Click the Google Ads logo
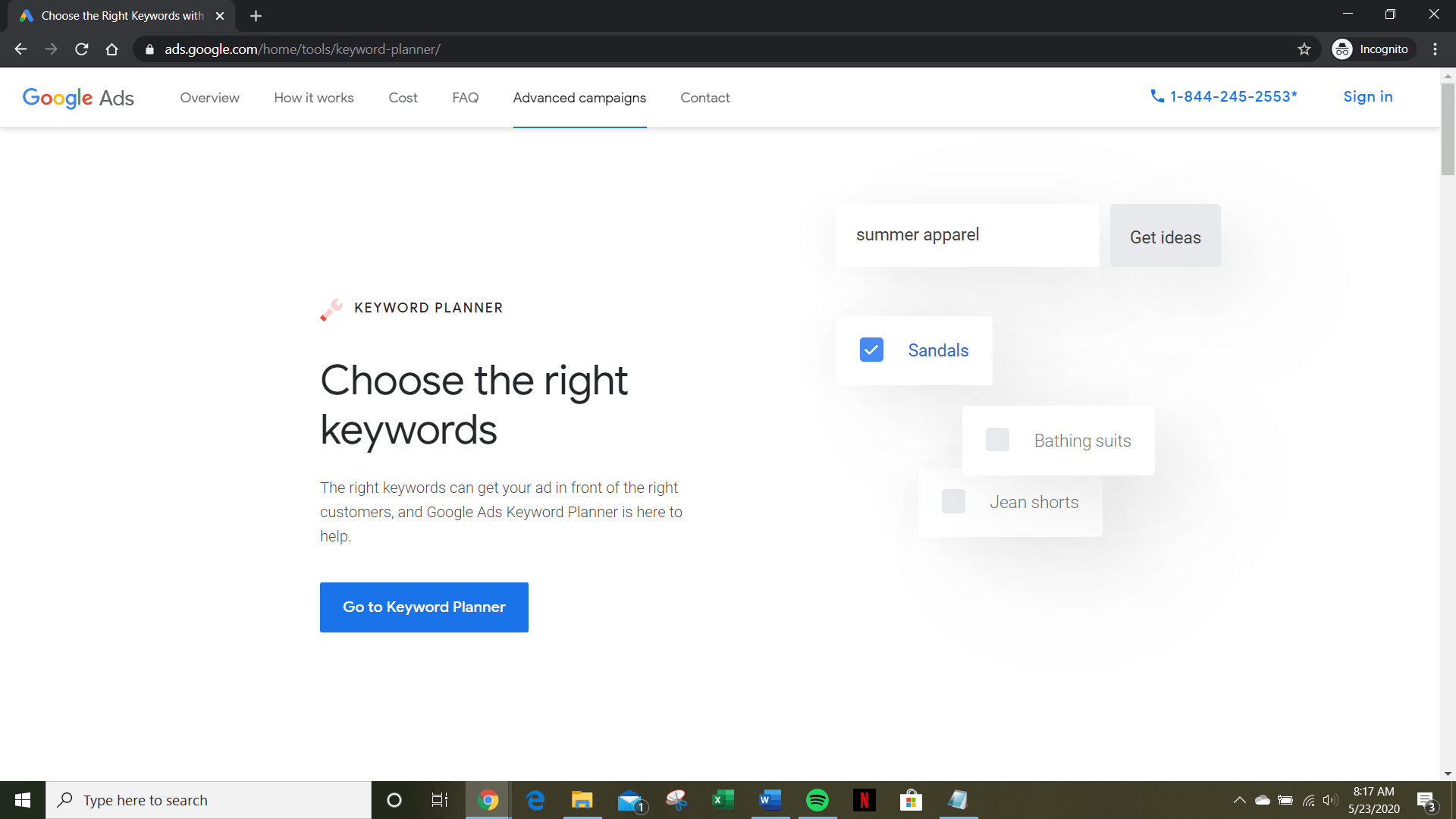The height and width of the screenshot is (819, 1456). 78,98
